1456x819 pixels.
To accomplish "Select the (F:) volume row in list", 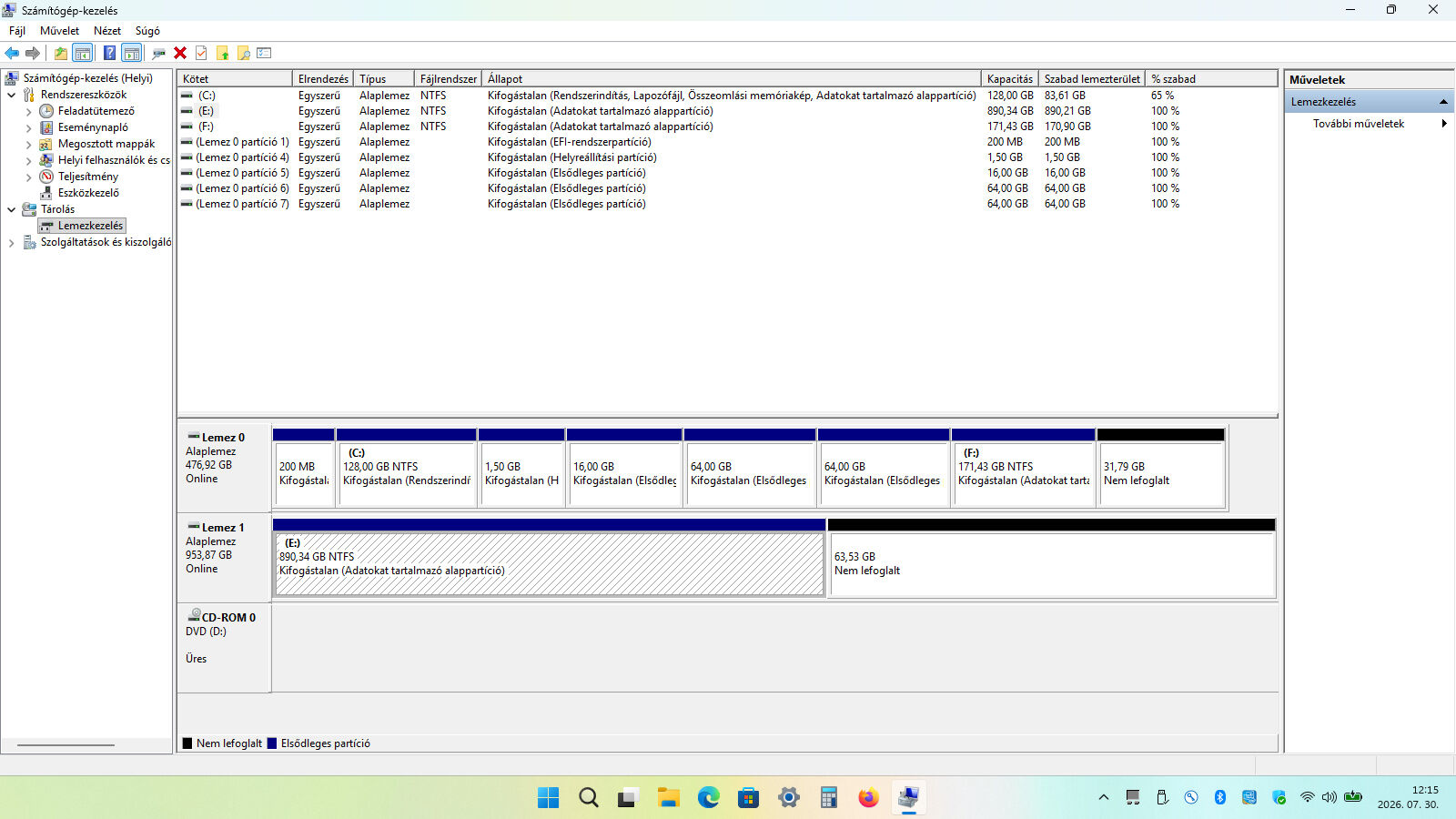I will point(727,126).
